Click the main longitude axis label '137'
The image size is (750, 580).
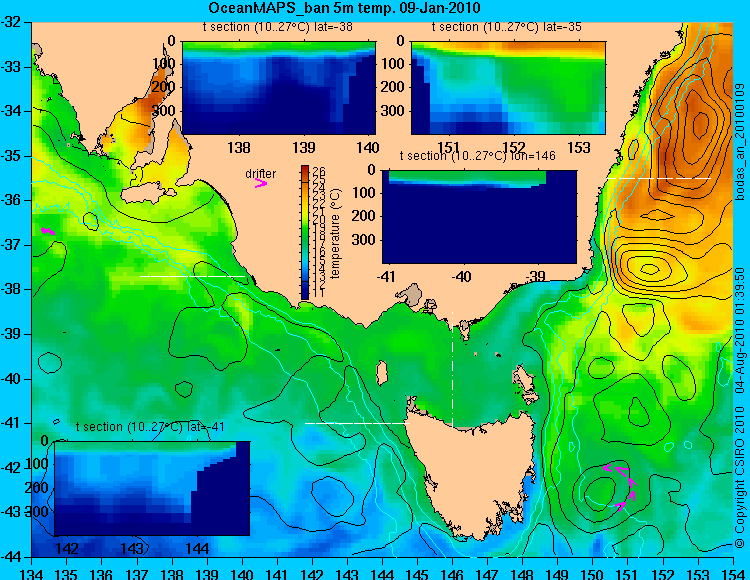click(137, 573)
